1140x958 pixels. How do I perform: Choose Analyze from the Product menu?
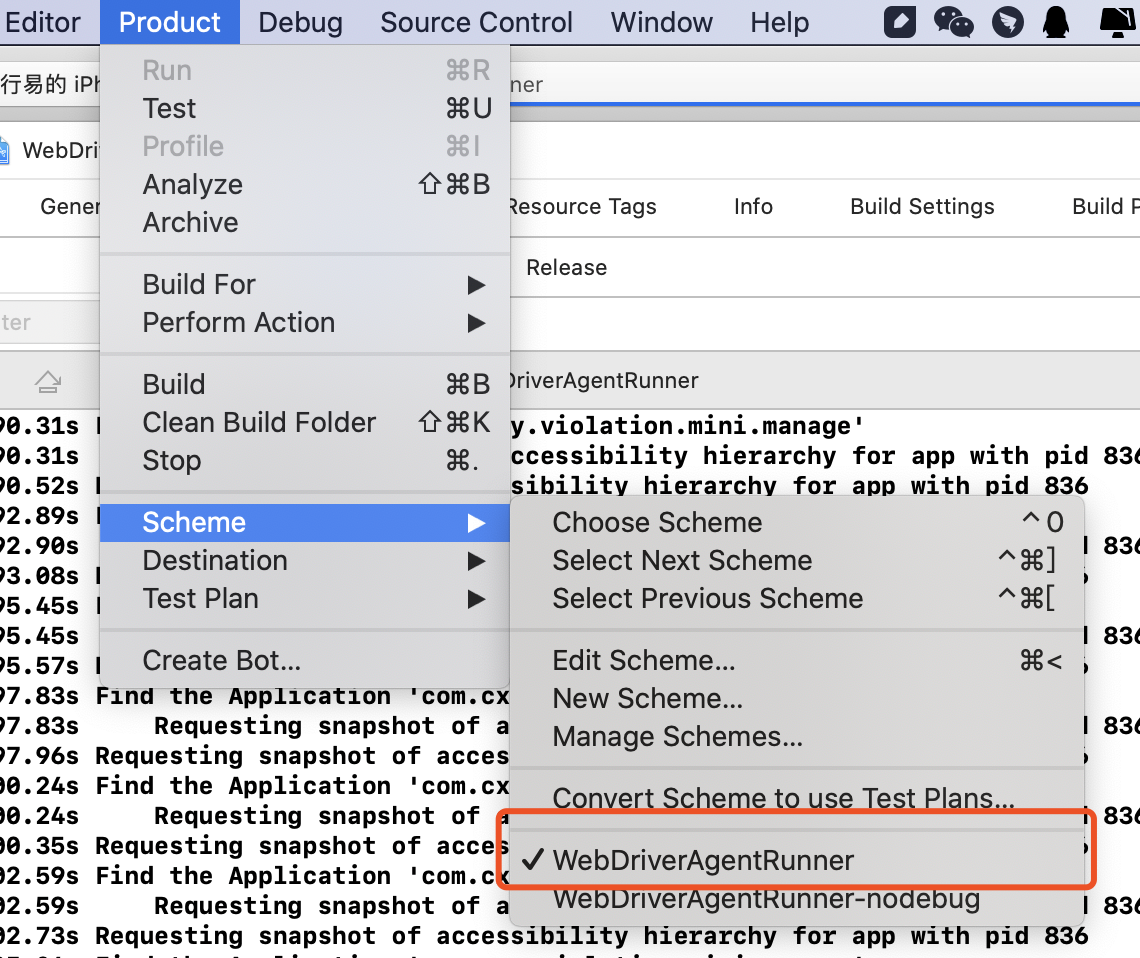click(305, 184)
